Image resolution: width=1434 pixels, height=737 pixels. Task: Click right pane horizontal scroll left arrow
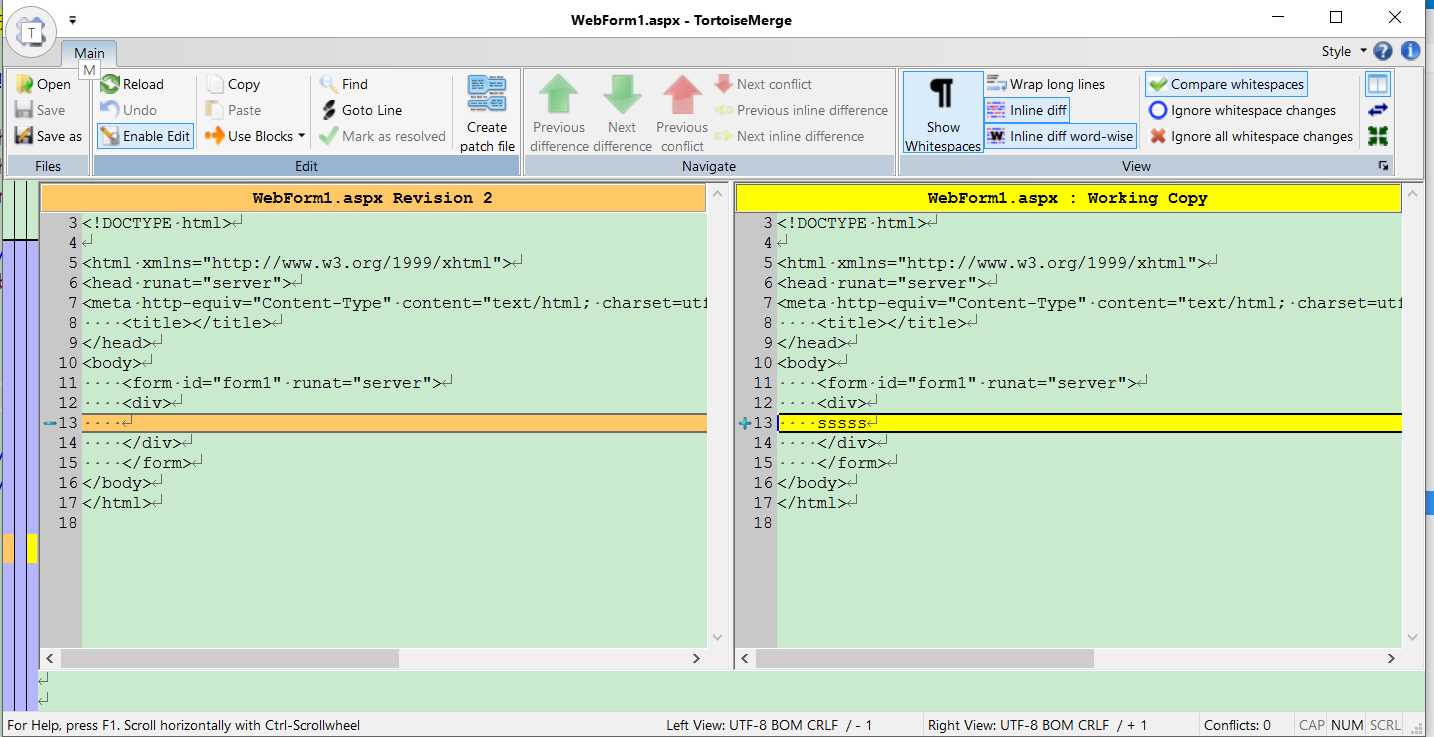tap(745, 659)
